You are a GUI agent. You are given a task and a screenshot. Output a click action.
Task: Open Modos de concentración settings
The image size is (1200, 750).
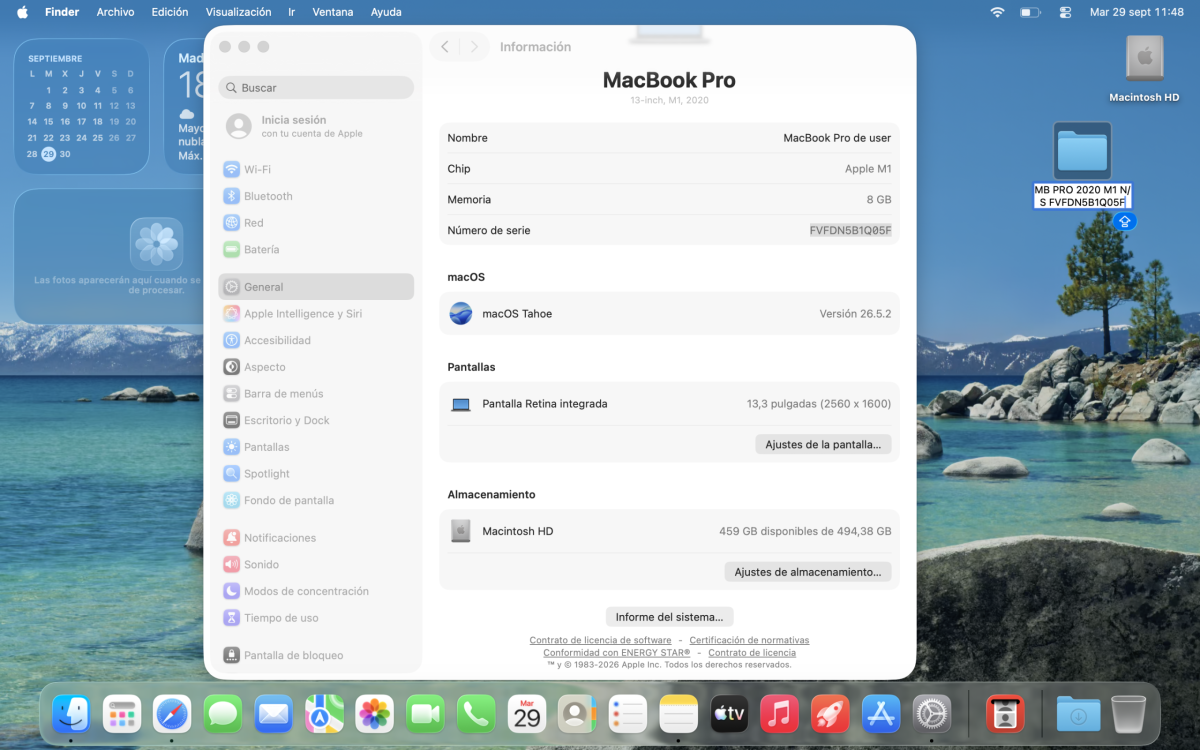coord(316,591)
